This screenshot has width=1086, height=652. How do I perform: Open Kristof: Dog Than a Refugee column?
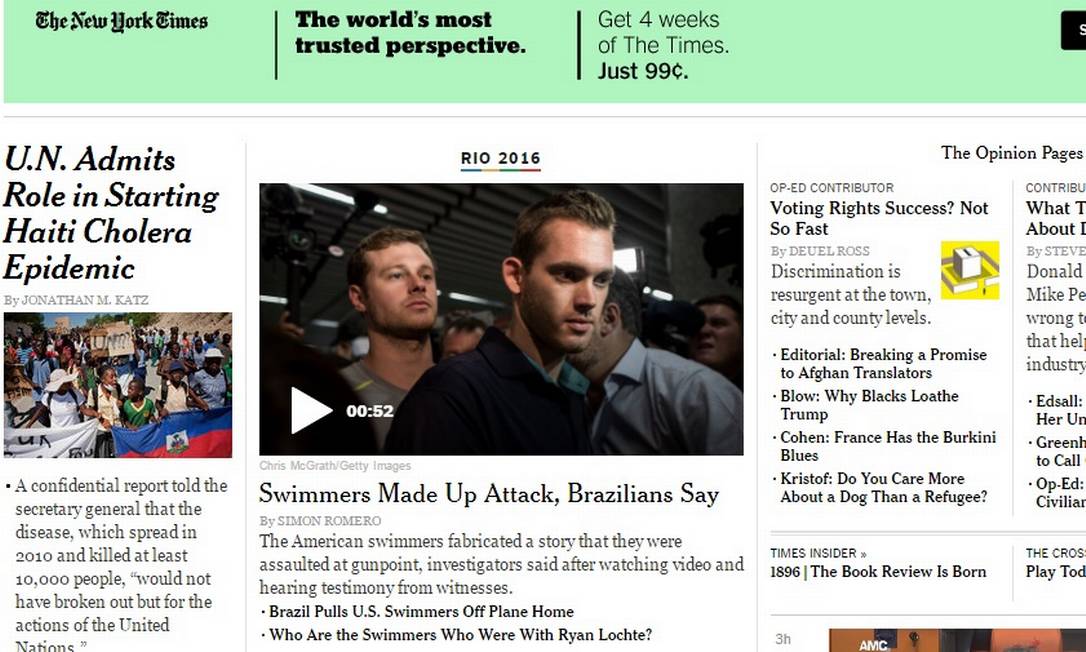point(884,488)
